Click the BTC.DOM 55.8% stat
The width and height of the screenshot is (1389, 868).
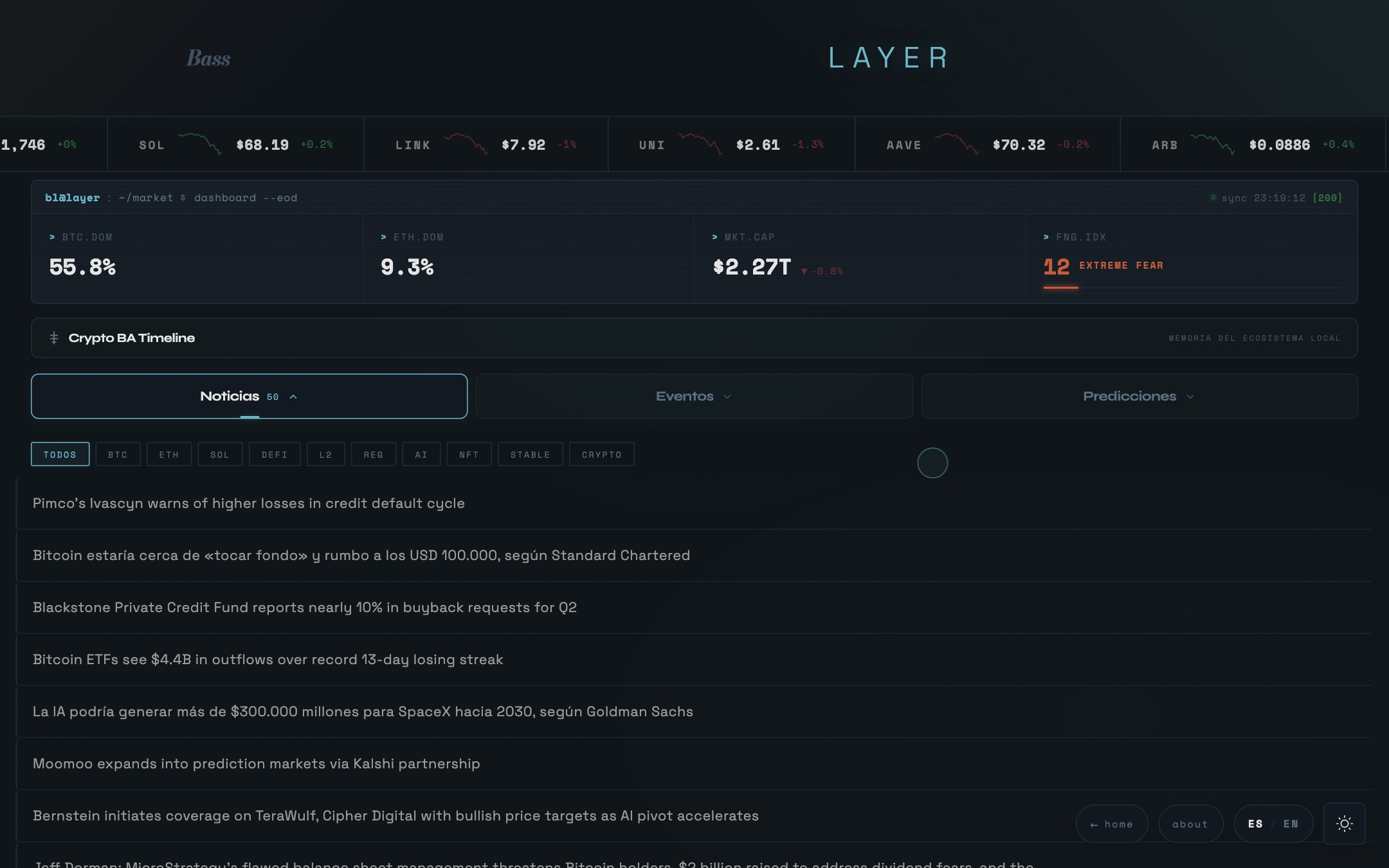82,267
